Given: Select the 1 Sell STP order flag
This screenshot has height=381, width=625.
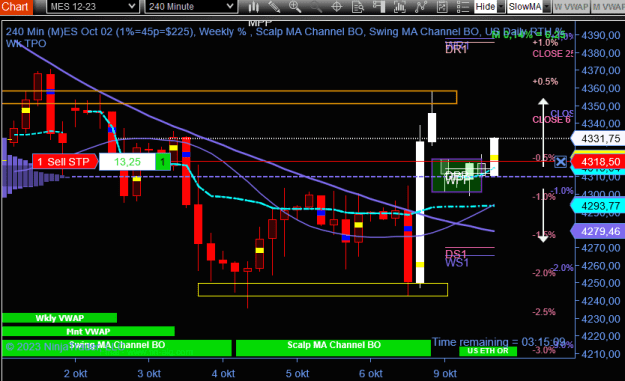Looking at the screenshot, I should (x=65, y=162).
